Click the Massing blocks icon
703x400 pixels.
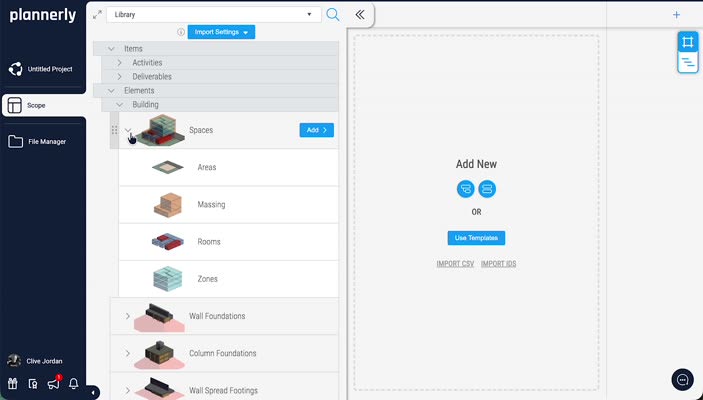[168, 205]
